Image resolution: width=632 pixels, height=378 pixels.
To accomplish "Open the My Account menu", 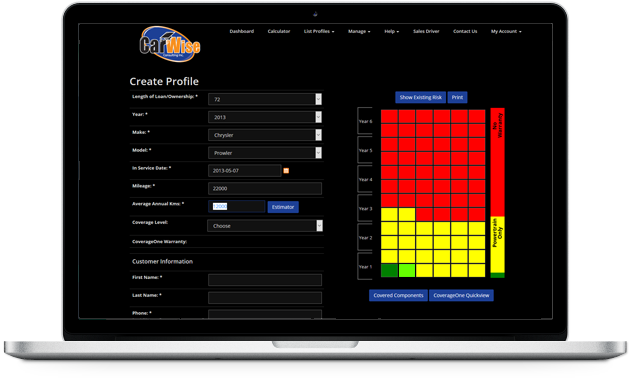I will 506,31.
